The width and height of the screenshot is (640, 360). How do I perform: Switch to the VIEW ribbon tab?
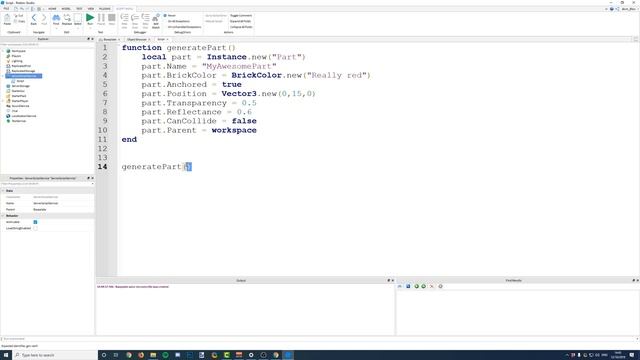[91, 9]
